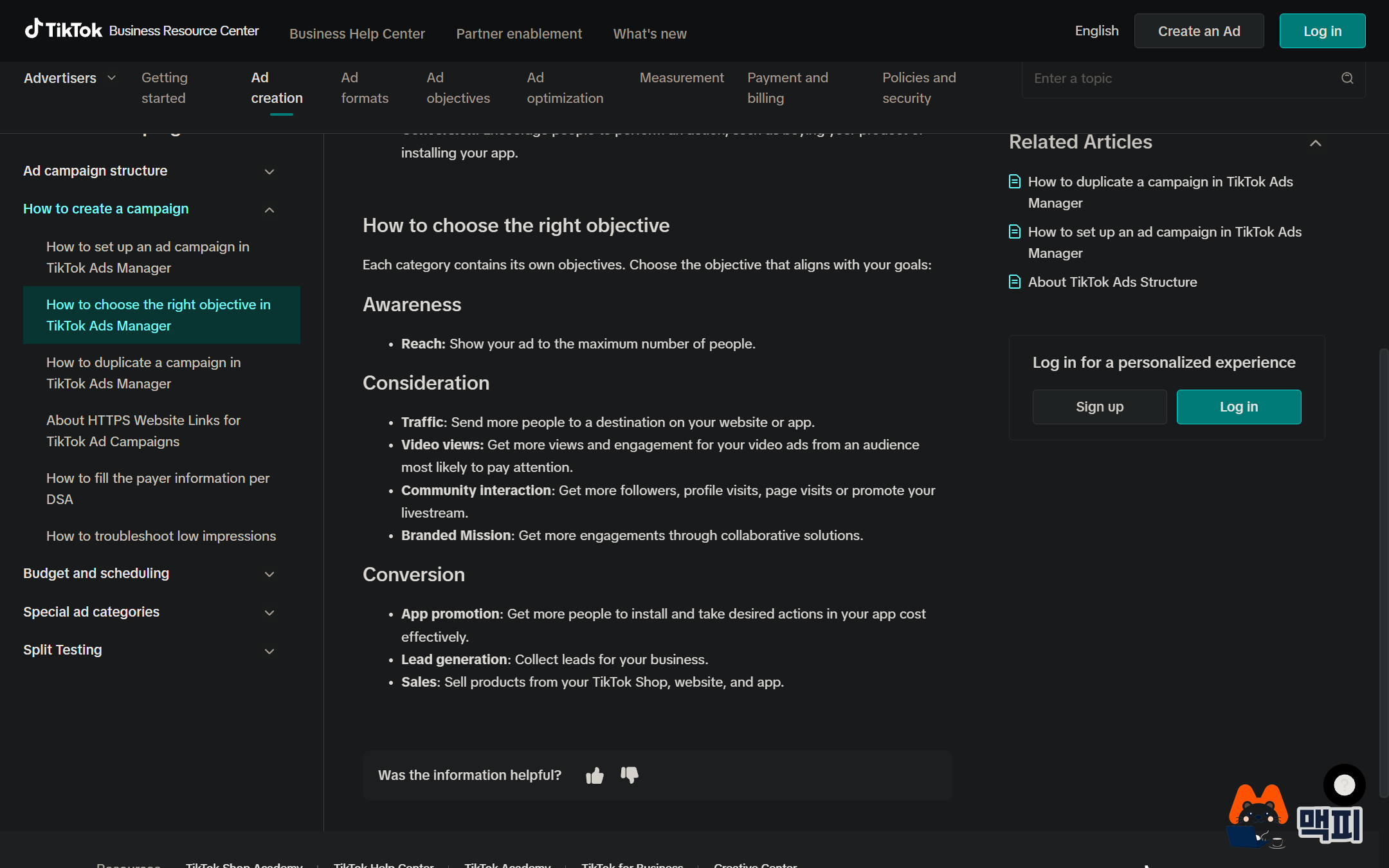The height and width of the screenshot is (868, 1389).
Task: Expand Budget and scheduling section
Action: (x=269, y=574)
